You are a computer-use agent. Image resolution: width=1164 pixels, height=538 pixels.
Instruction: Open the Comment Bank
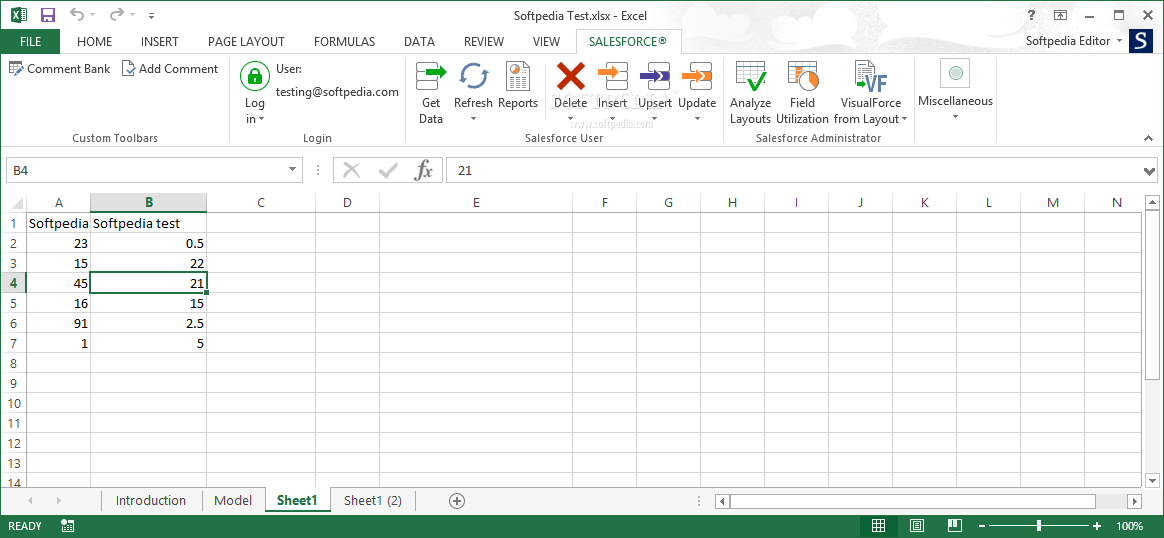coord(59,68)
